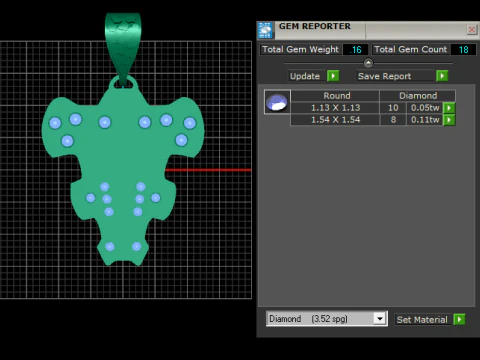Click Save Report button
Viewport: 480px width, 360px height.
[395, 76]
